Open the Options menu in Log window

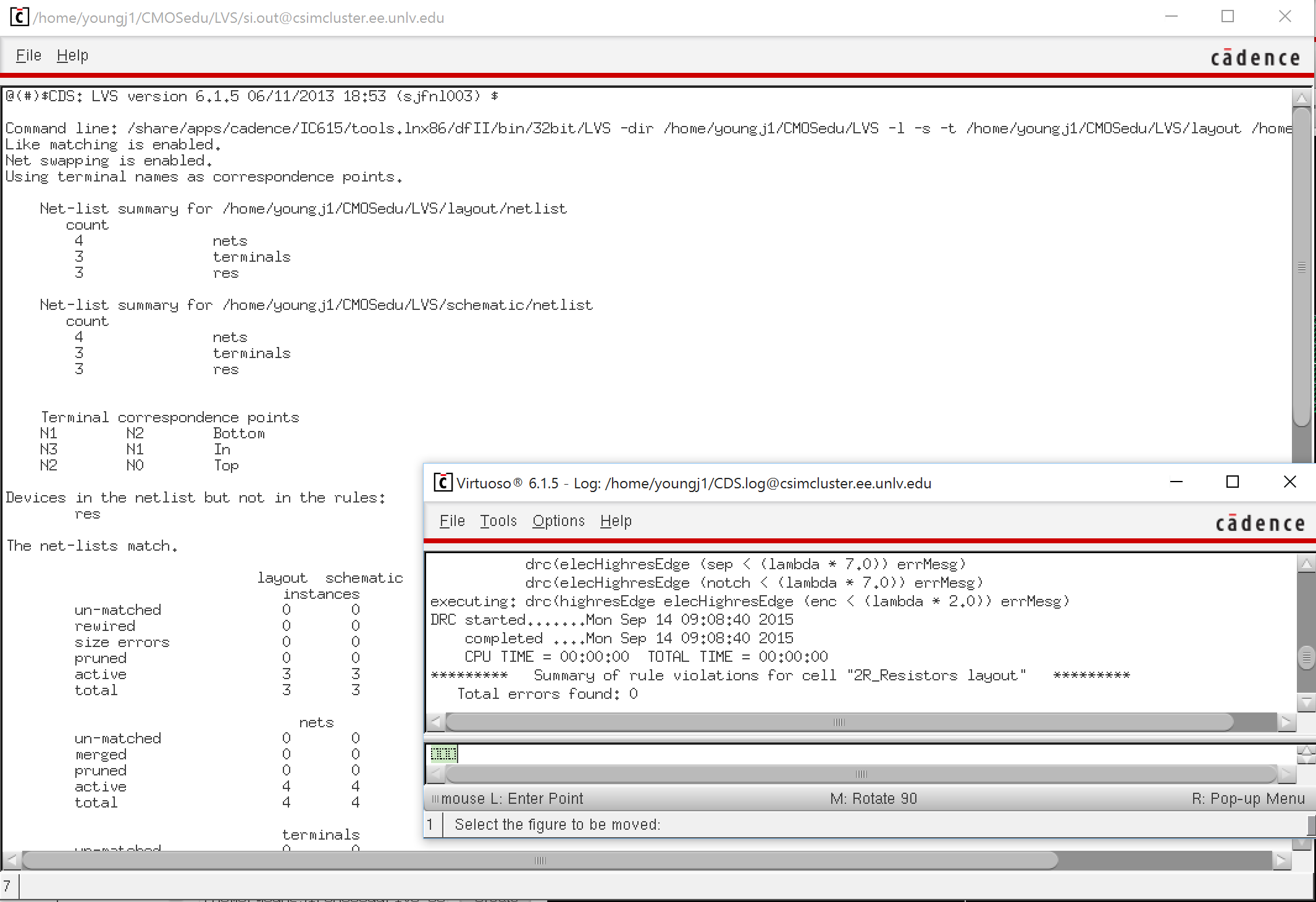coord(558,521)
